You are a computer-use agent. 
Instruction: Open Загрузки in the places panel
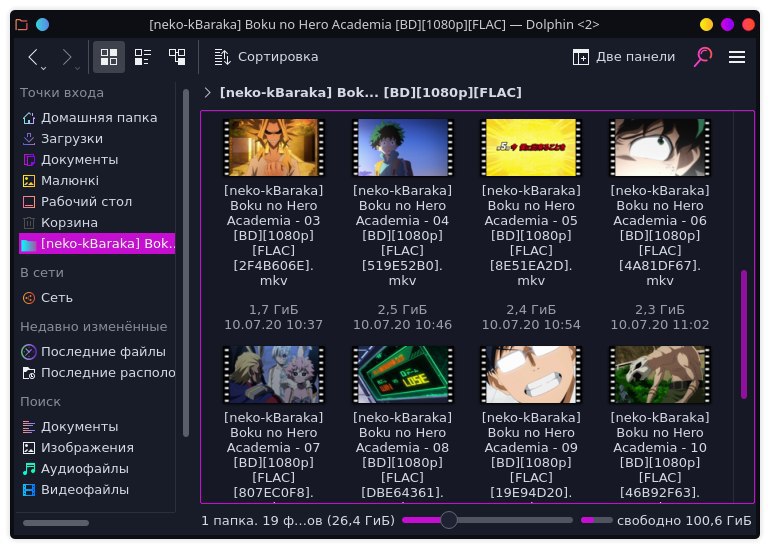(97, 139)
